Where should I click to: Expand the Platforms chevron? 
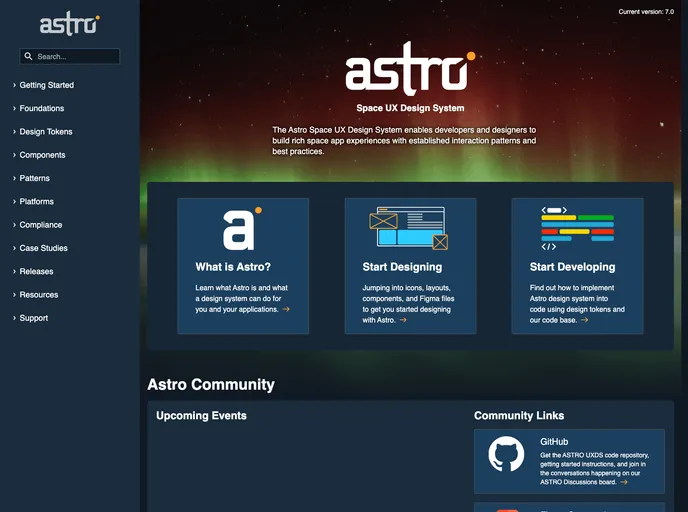pyautogui.click(x=14, y=201)
